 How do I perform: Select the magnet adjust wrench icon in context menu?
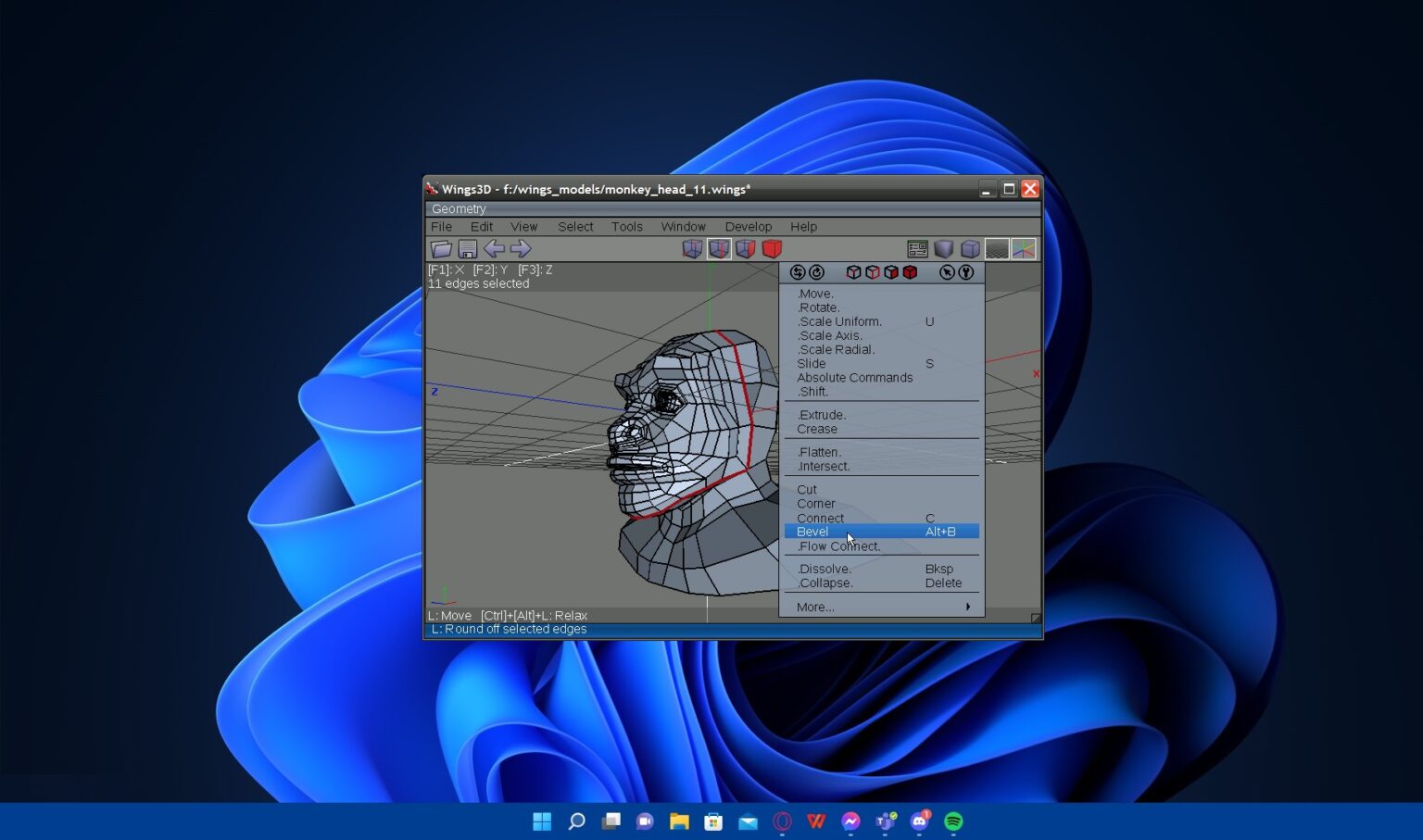[966, 272]
